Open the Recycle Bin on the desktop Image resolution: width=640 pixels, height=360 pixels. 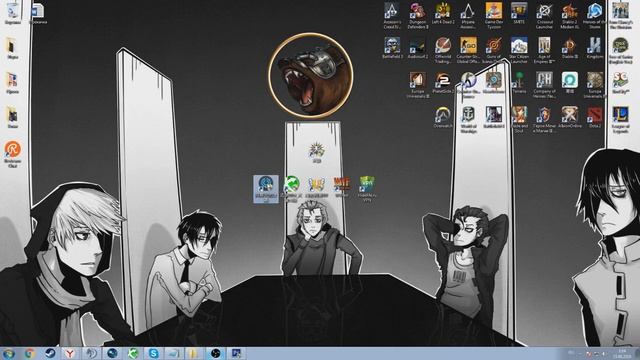13,13
